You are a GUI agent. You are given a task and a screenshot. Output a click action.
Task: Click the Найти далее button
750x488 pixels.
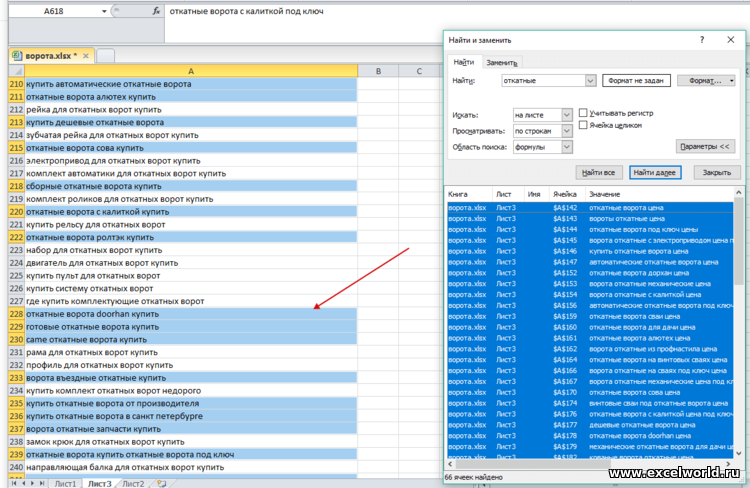click(654, 172)
